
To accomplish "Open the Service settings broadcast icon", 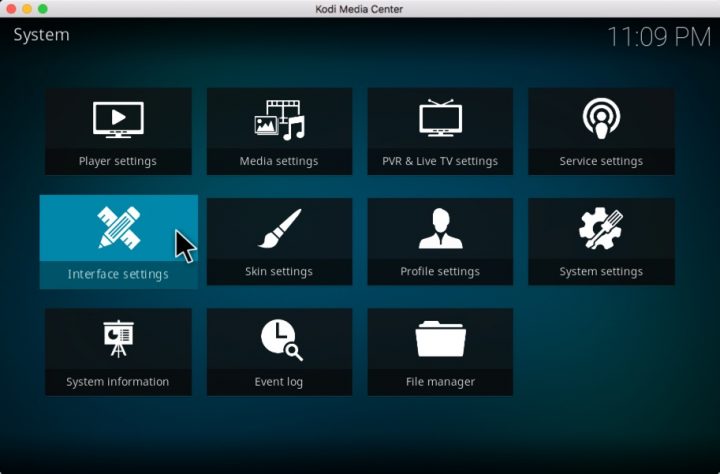I will click(602, 118).
